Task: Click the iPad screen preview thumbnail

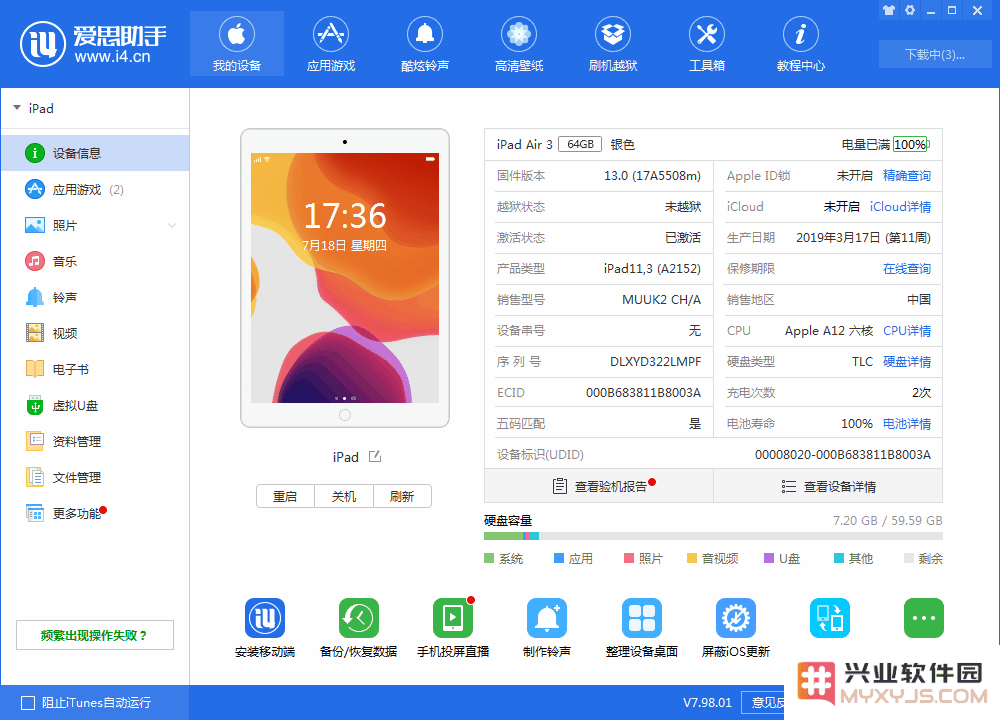Action: (345, 278)
